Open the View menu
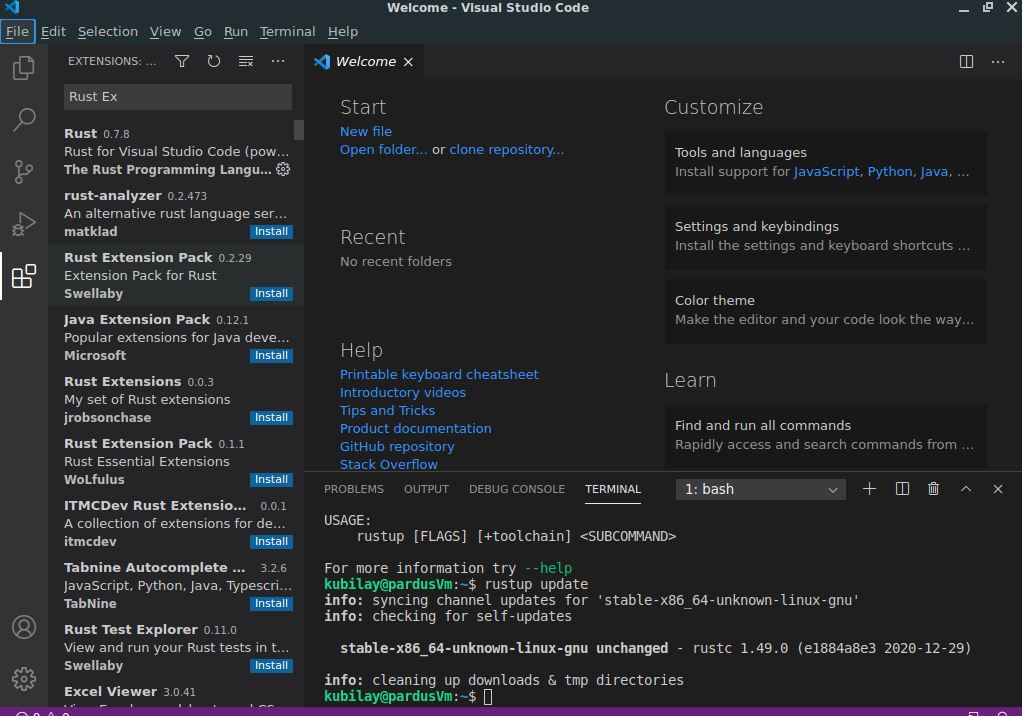This screenshot has height=716, width=1022. pos(166,31)
